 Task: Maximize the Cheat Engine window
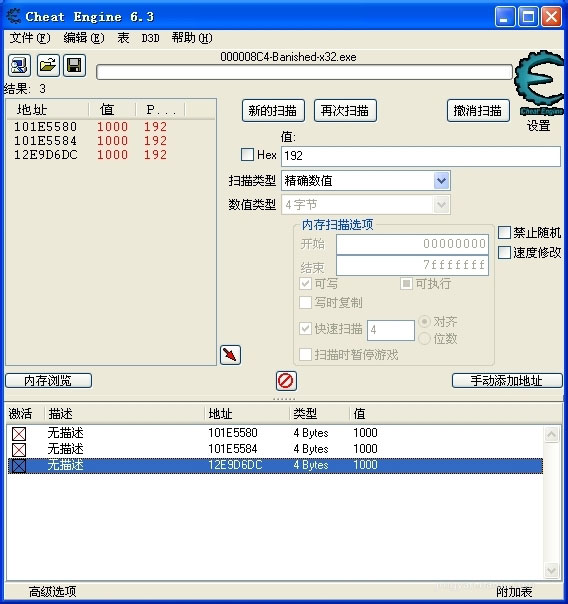click(x=528, y=17)
